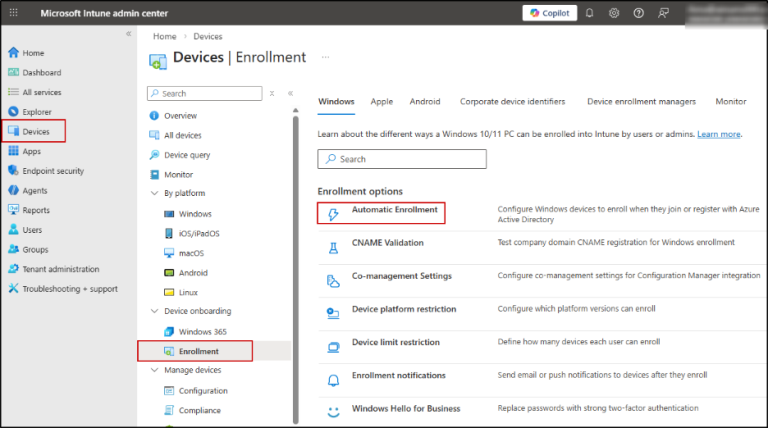Open the app launcher waffle icon

click(14, 13)
